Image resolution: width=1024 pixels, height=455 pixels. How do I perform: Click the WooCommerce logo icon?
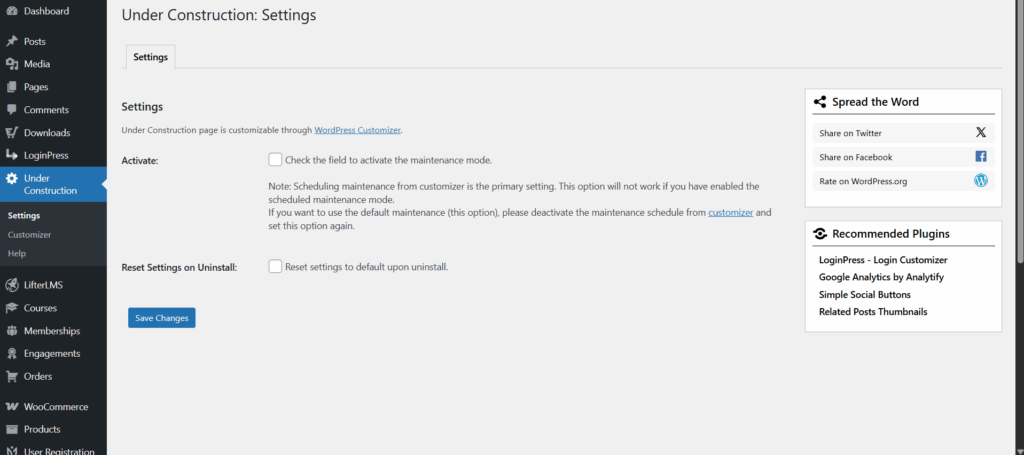coord(12,407)
